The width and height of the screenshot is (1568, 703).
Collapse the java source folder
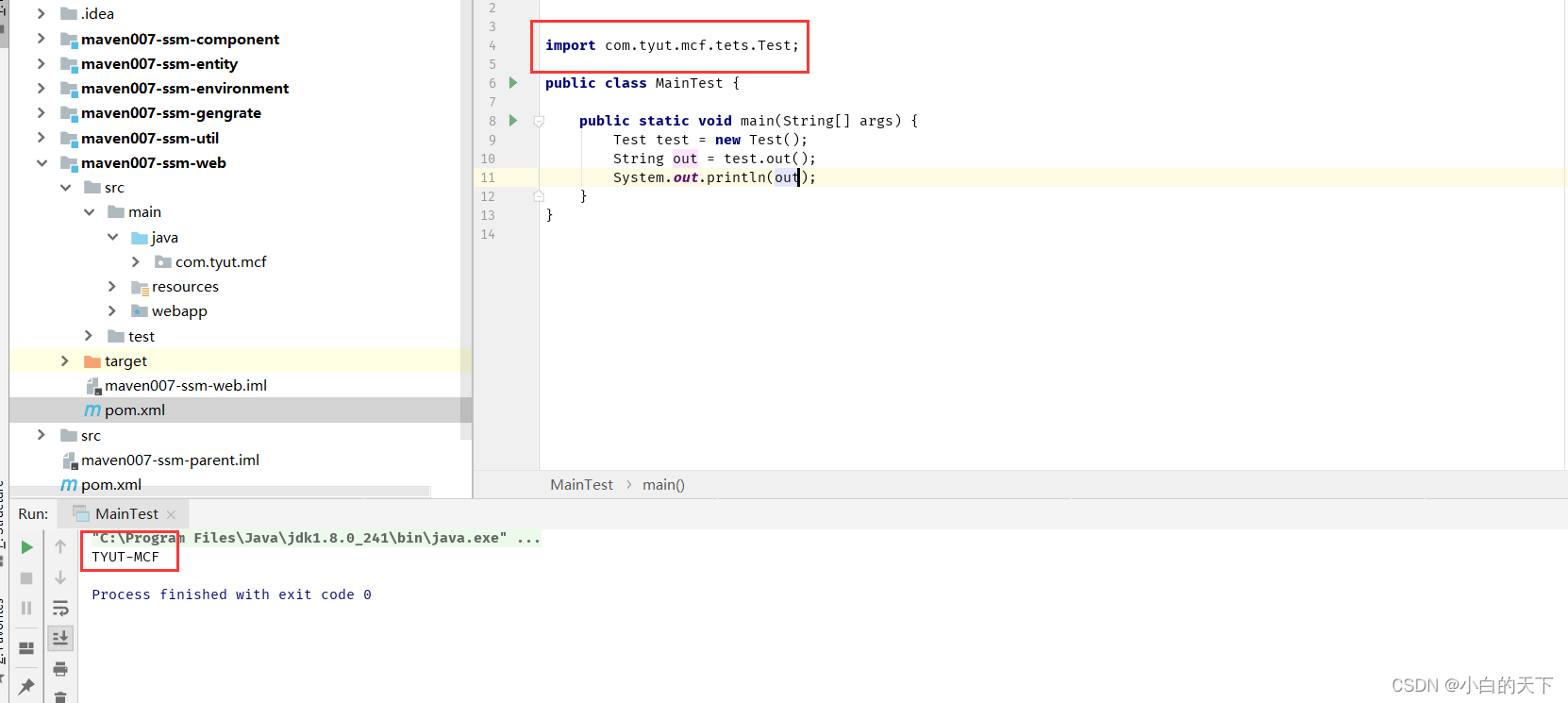click(x=112, y=237)
